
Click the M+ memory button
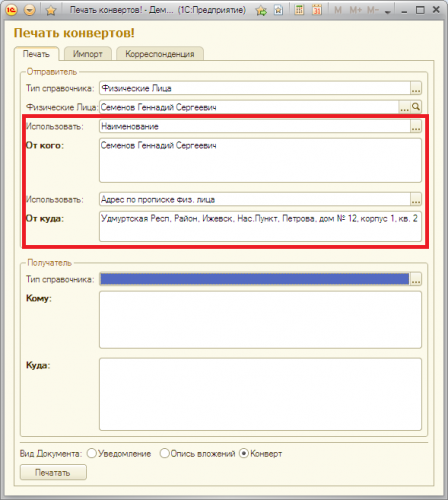356,10
